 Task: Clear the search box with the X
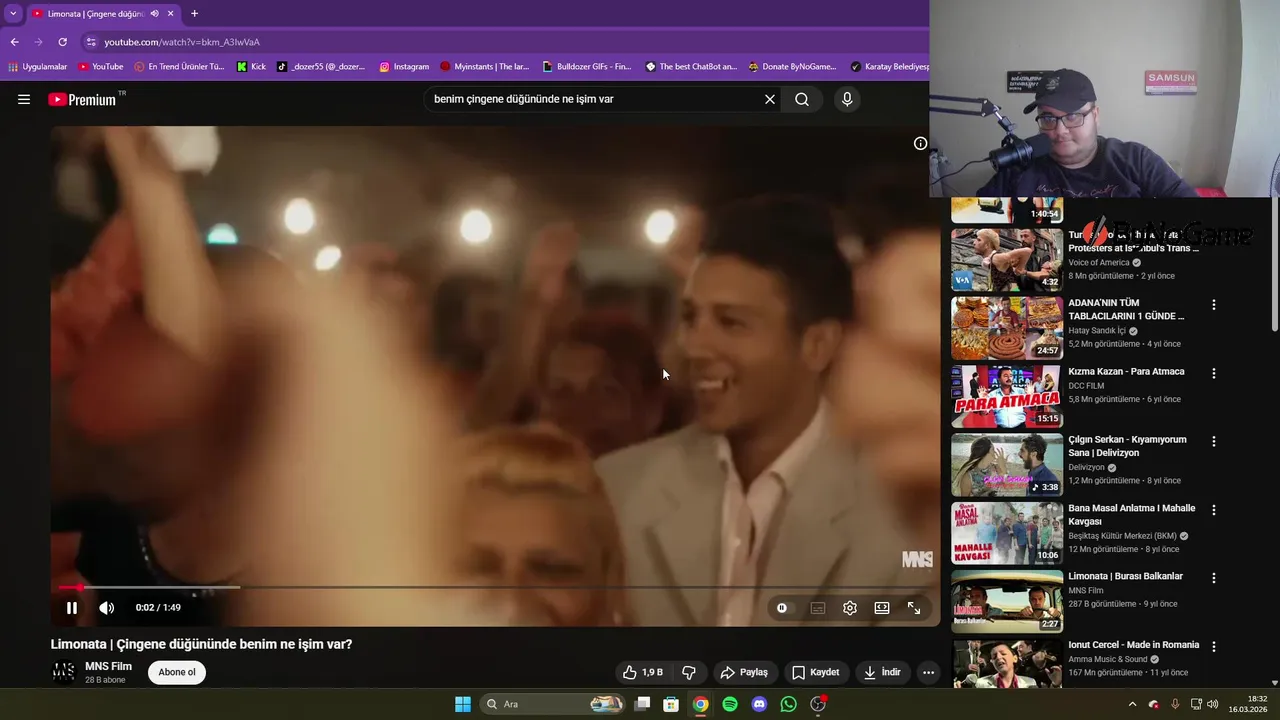click(770, 99)
